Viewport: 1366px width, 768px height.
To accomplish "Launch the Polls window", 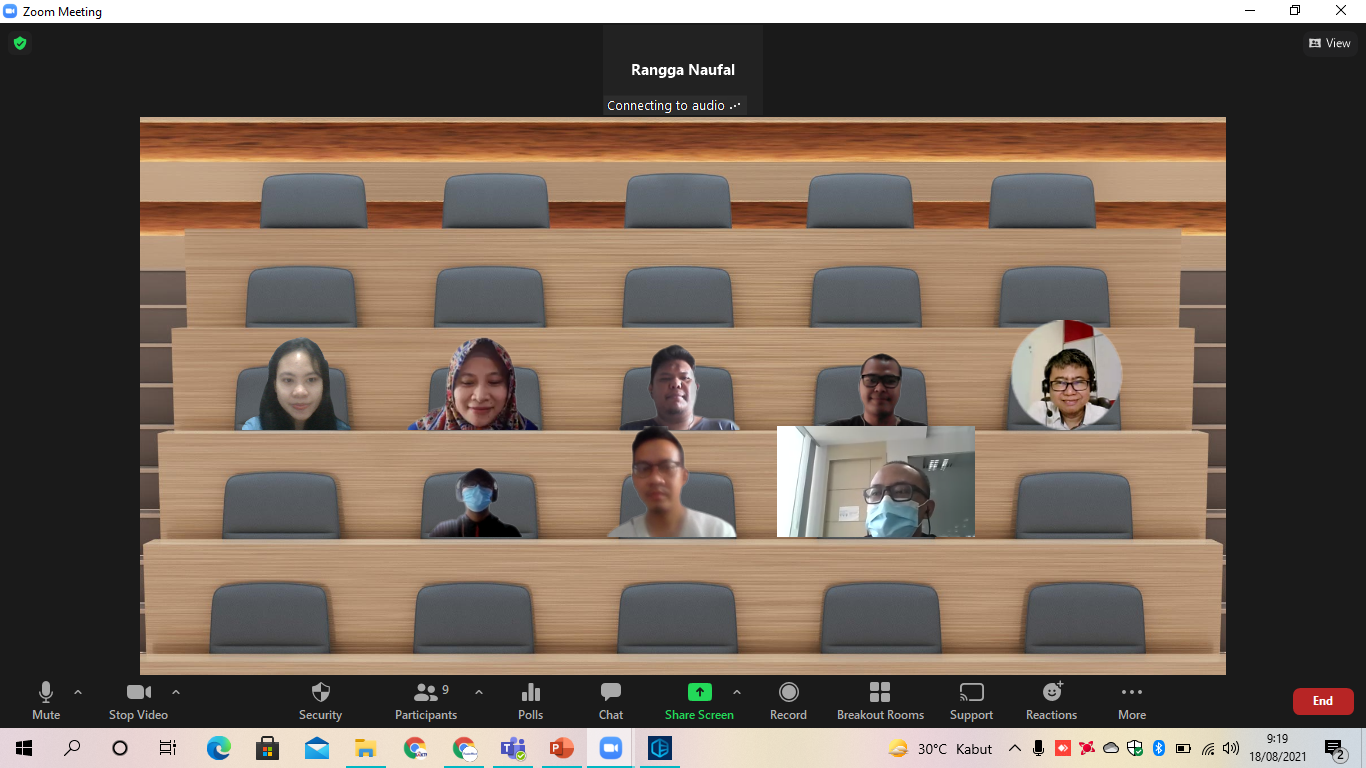I will (530, 700).
